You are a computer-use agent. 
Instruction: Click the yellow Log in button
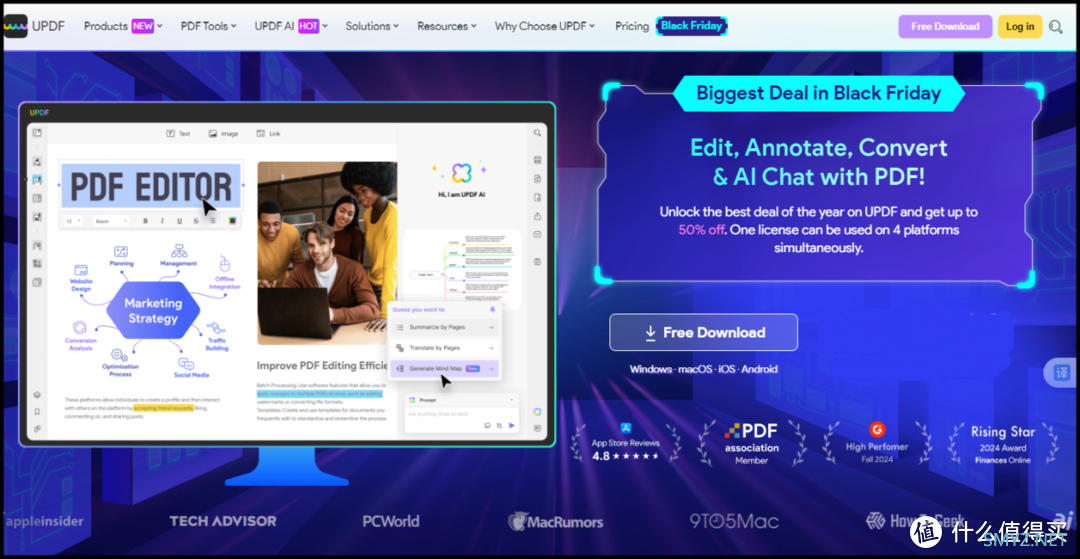coord(1020,27)
